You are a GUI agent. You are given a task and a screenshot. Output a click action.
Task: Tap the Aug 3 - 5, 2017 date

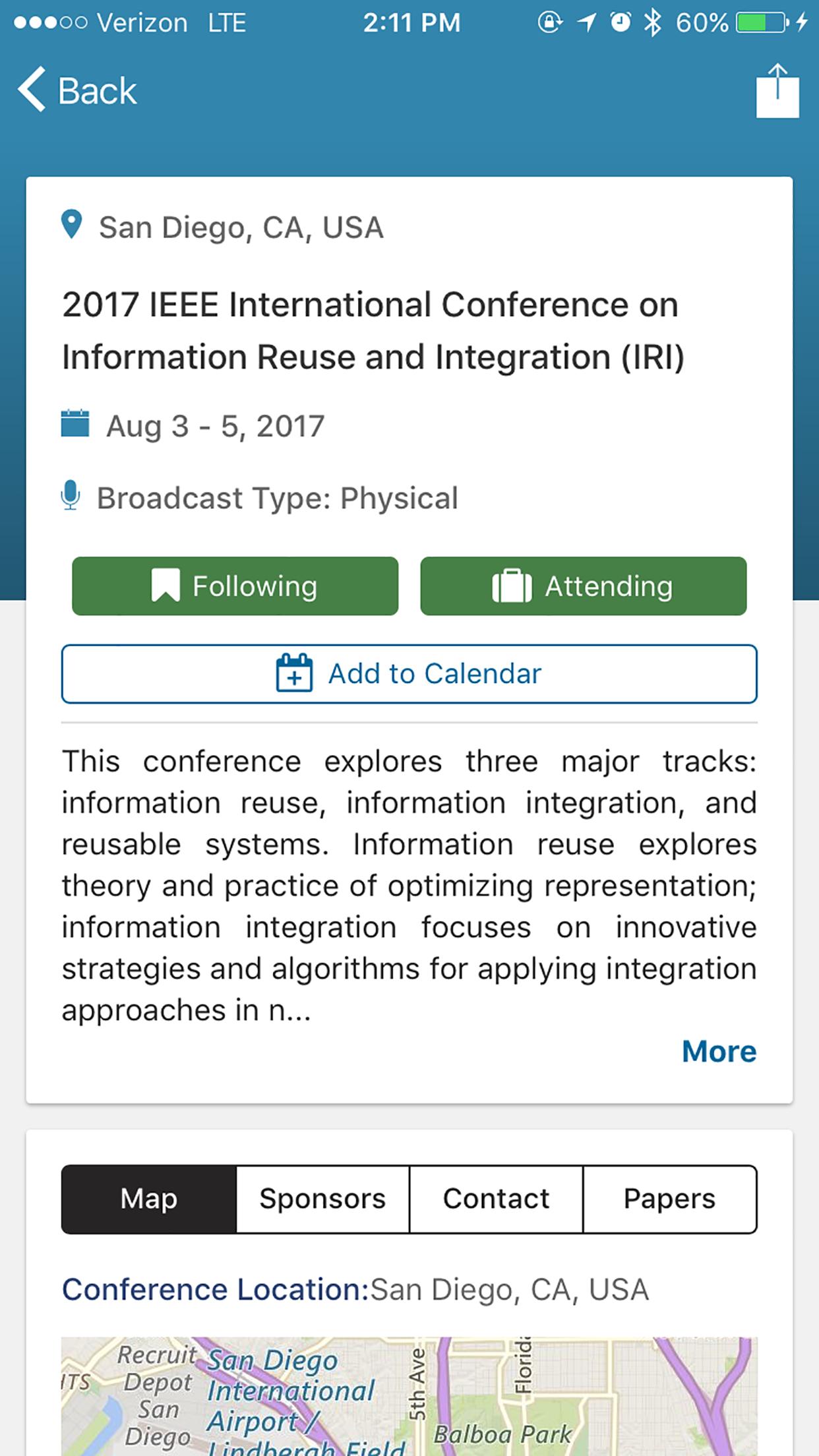216,426
